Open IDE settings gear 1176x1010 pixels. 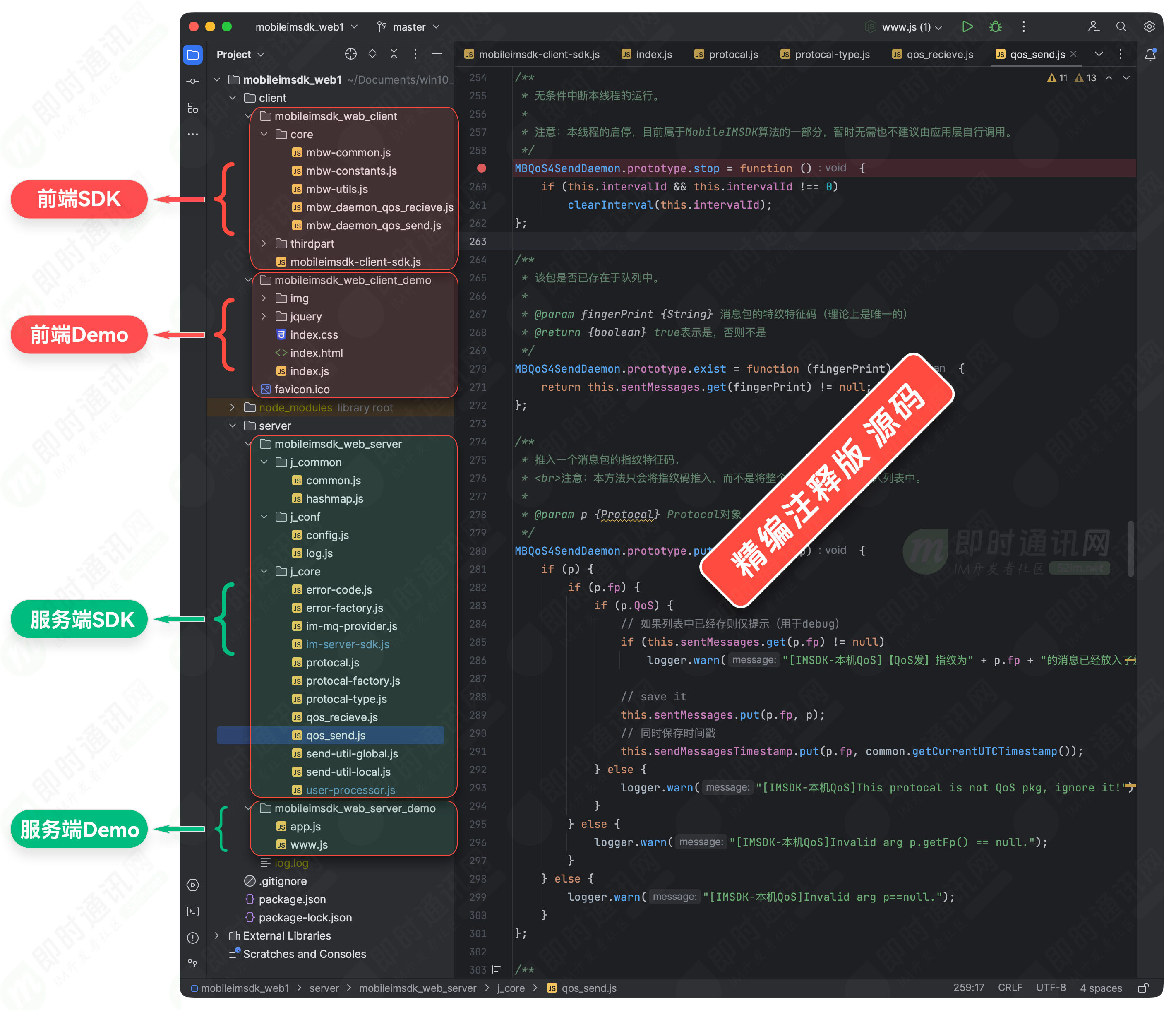click(1150, 26)
